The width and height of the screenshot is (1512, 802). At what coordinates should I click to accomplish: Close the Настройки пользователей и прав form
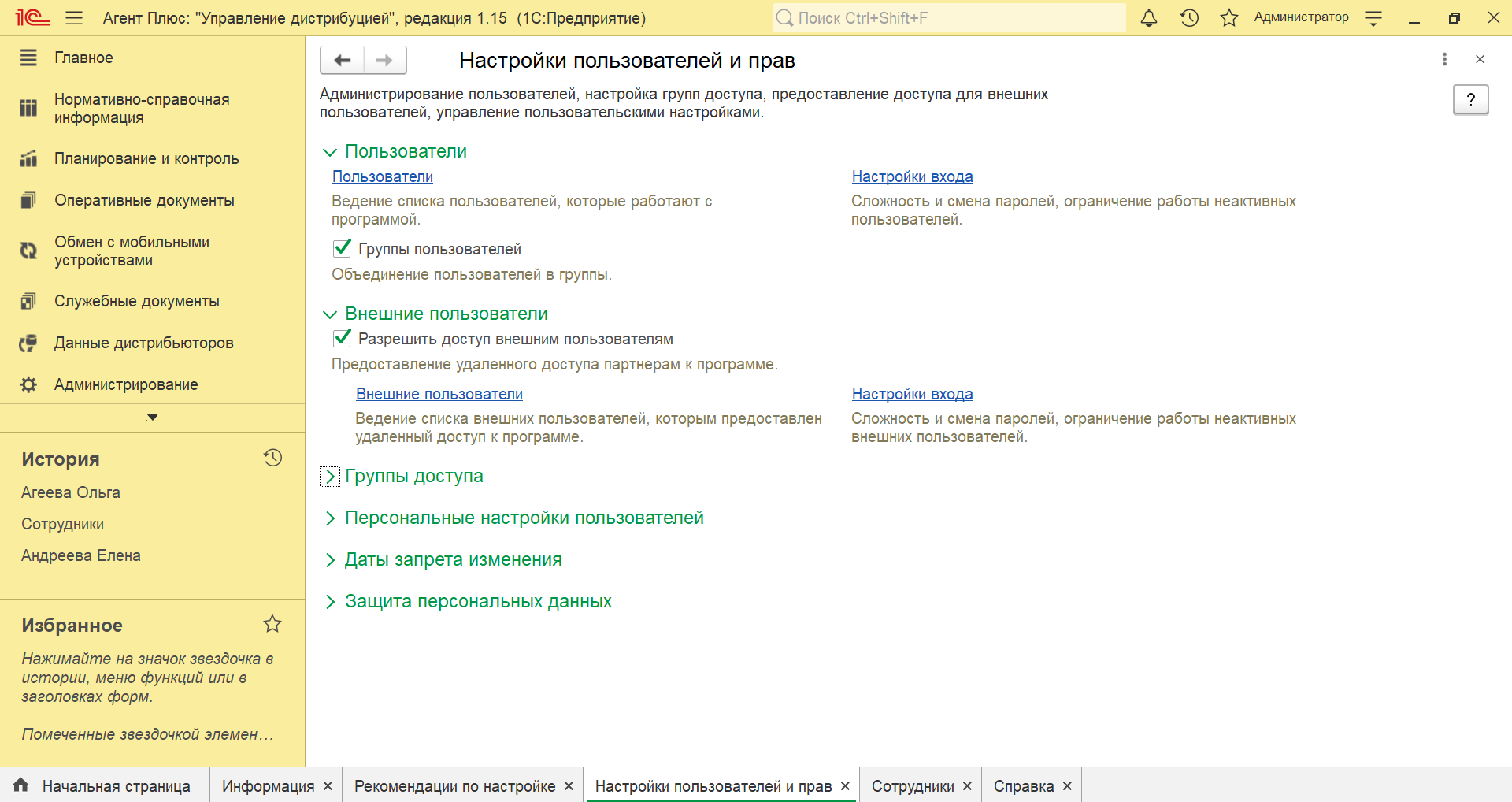pos(1480,59)
